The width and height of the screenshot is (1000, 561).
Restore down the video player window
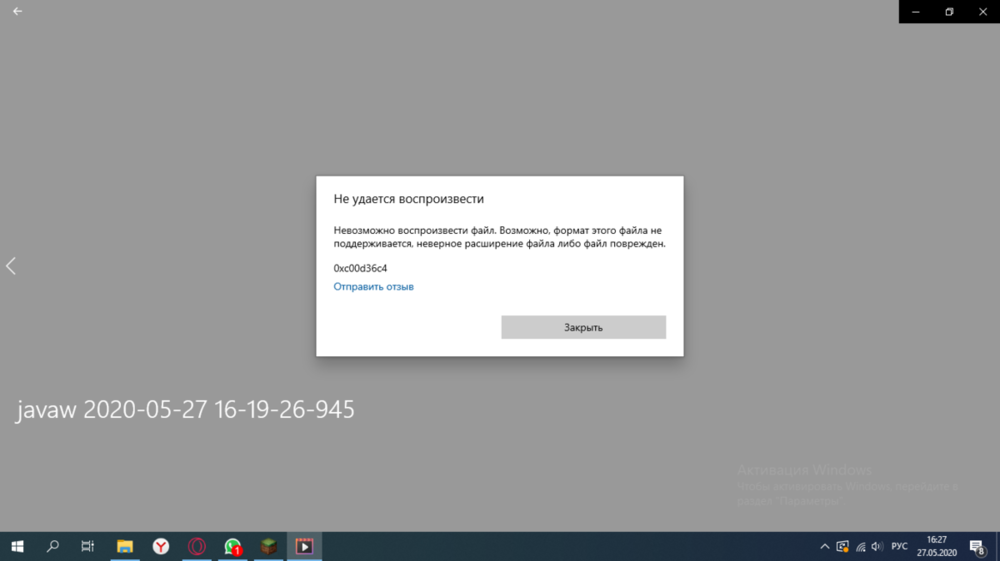[x=949, y=11]
